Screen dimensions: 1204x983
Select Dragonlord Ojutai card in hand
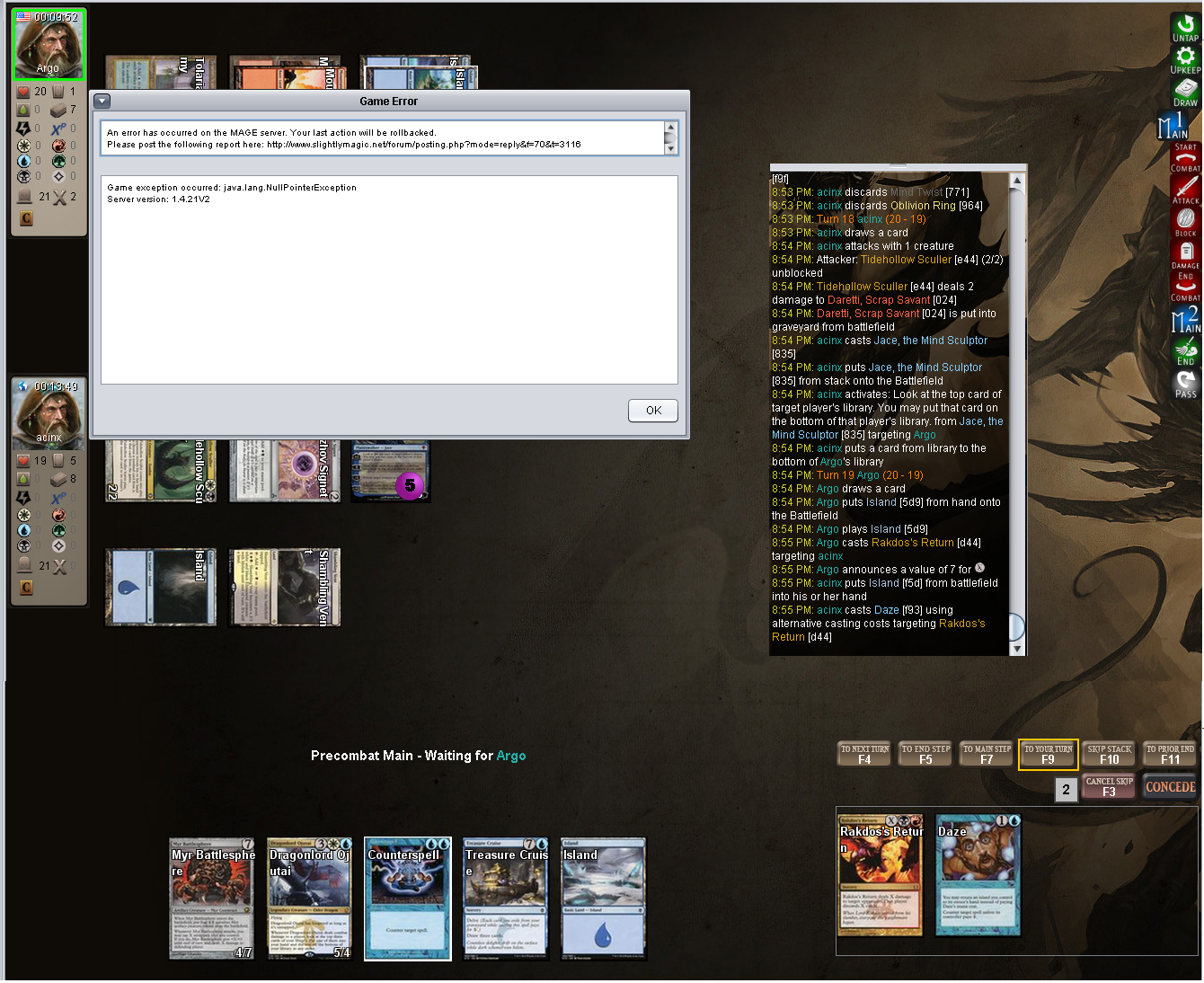pyautogui.click(x=310, y=899)
